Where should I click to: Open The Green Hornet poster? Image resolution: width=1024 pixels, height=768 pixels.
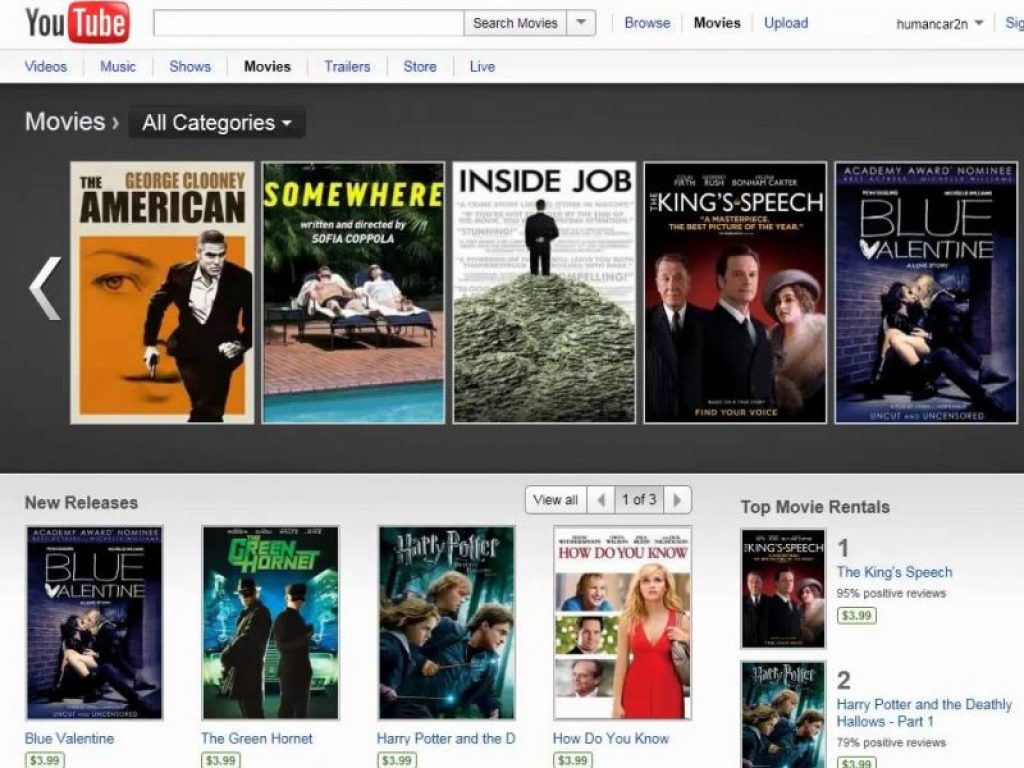(270, 622)
